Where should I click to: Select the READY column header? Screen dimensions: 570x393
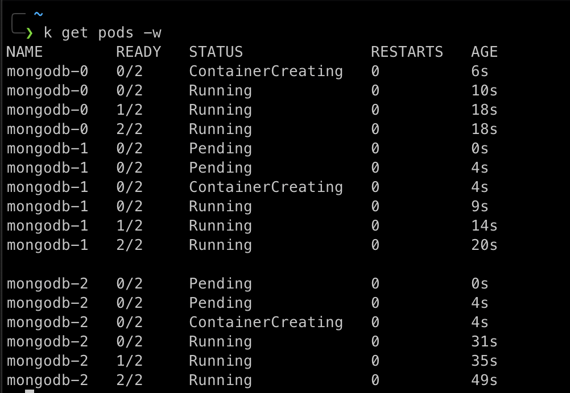click(x=139, y=52)
